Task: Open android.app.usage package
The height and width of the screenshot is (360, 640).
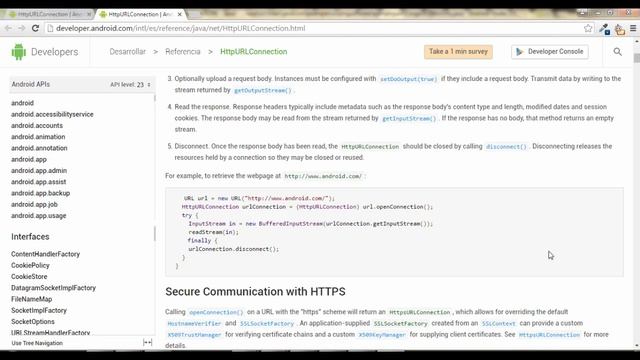Action: click(39, 216)
